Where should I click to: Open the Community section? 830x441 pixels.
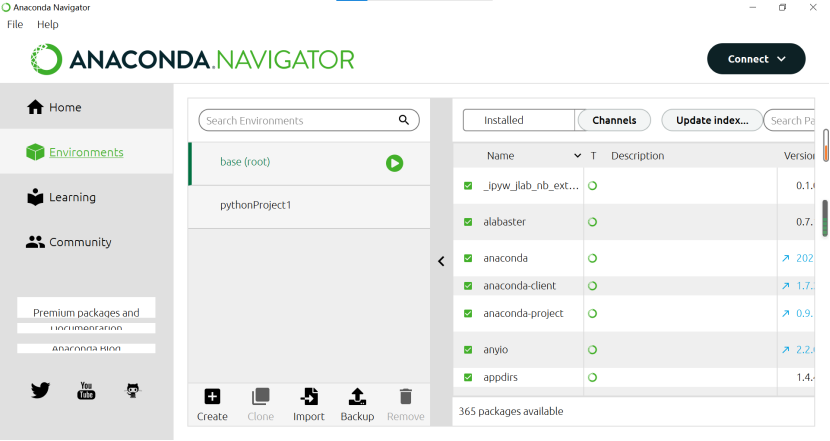coord(69,242)
